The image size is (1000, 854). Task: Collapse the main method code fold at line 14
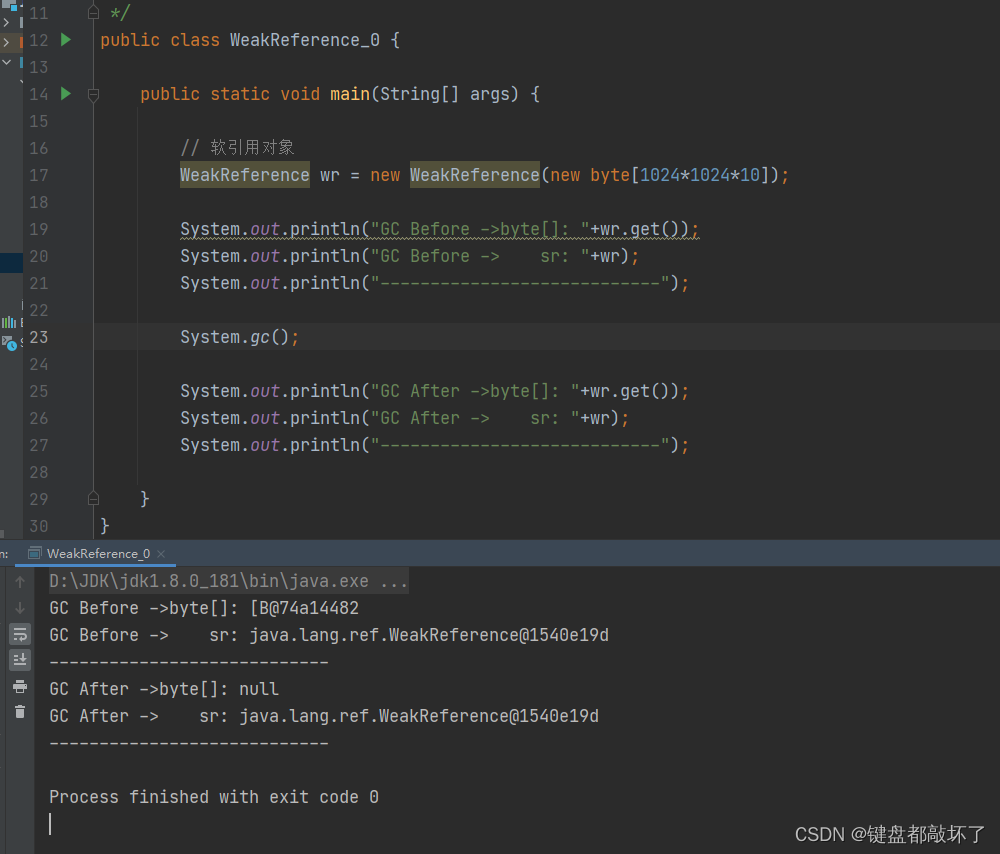(93, 93)
